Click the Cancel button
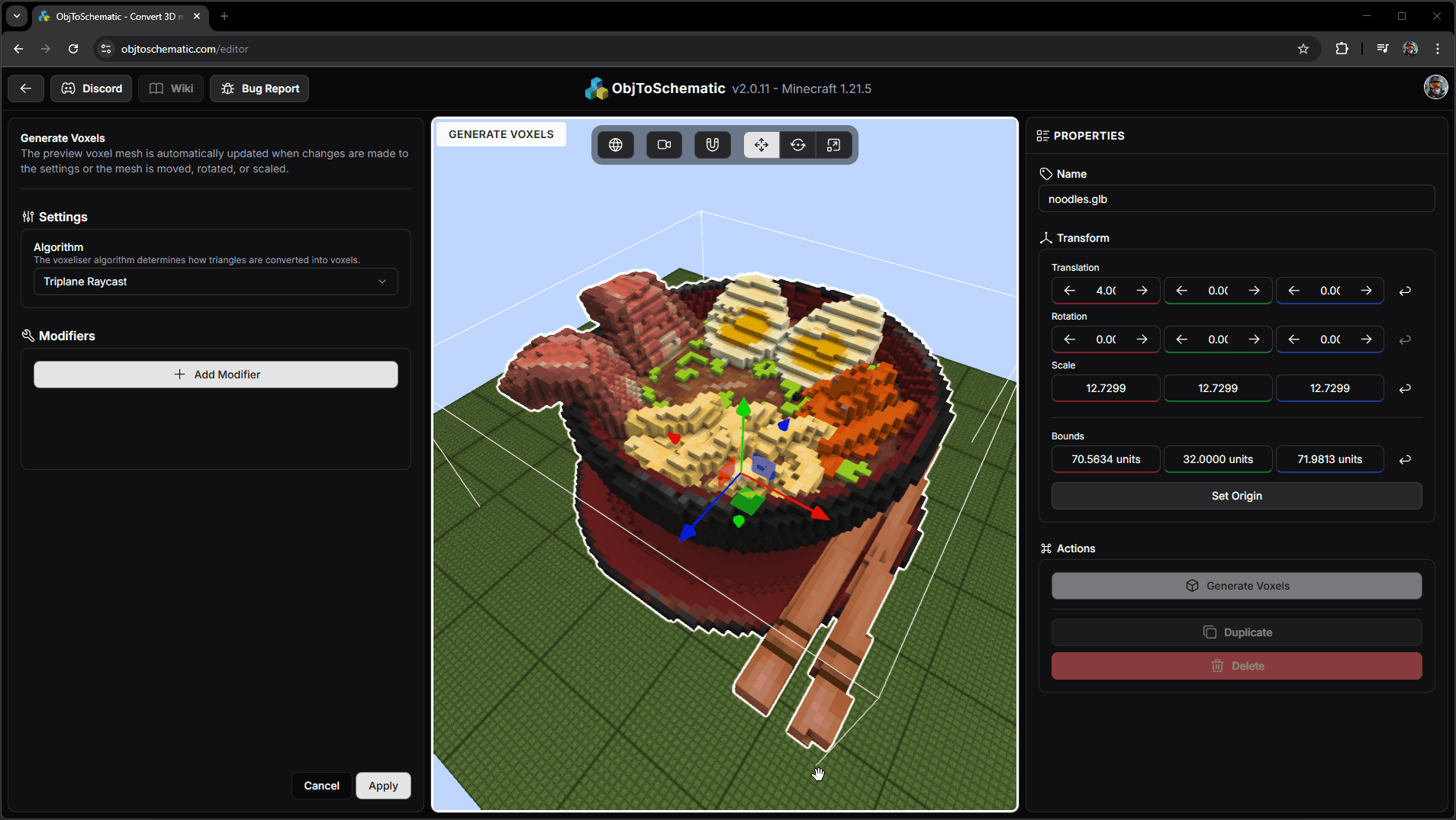This screenshot has width=1456, height=820. [321, 786]
